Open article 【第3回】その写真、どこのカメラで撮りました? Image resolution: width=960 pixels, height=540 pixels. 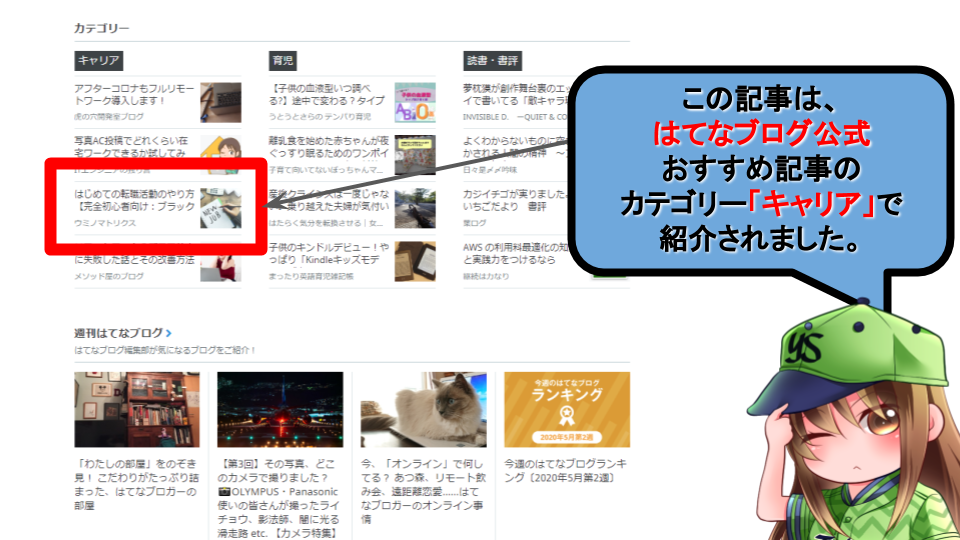(x=279, y=498)
